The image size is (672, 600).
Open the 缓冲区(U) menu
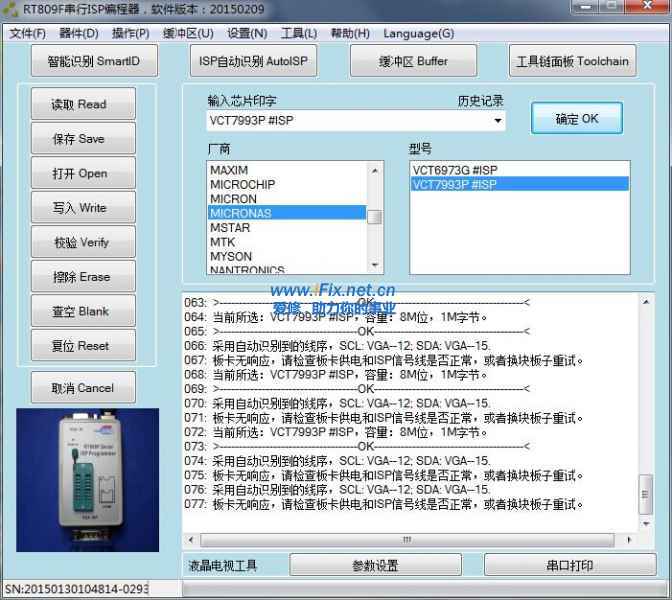188,33
